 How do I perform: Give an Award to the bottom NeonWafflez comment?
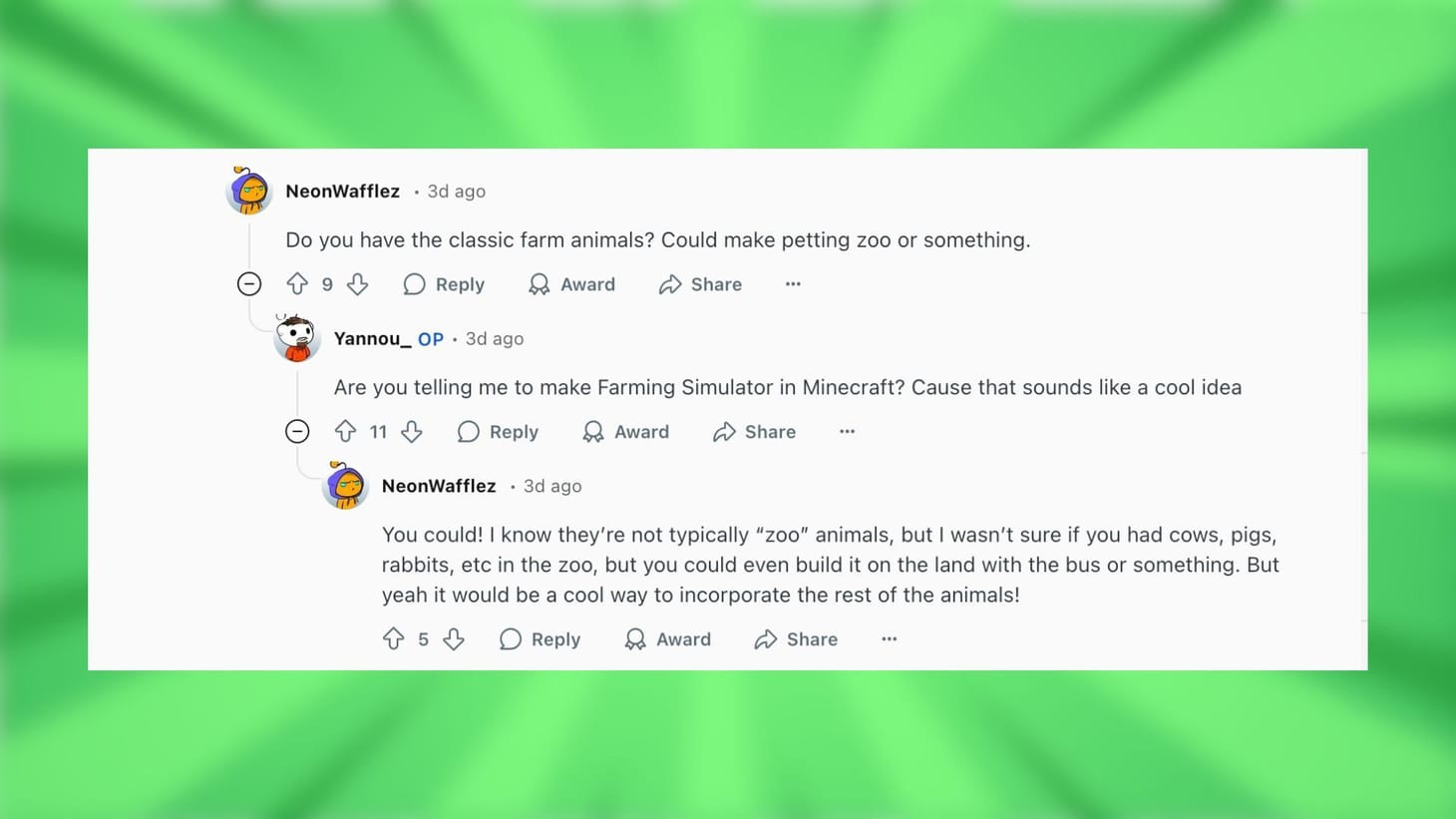click(x=666, y=637)
